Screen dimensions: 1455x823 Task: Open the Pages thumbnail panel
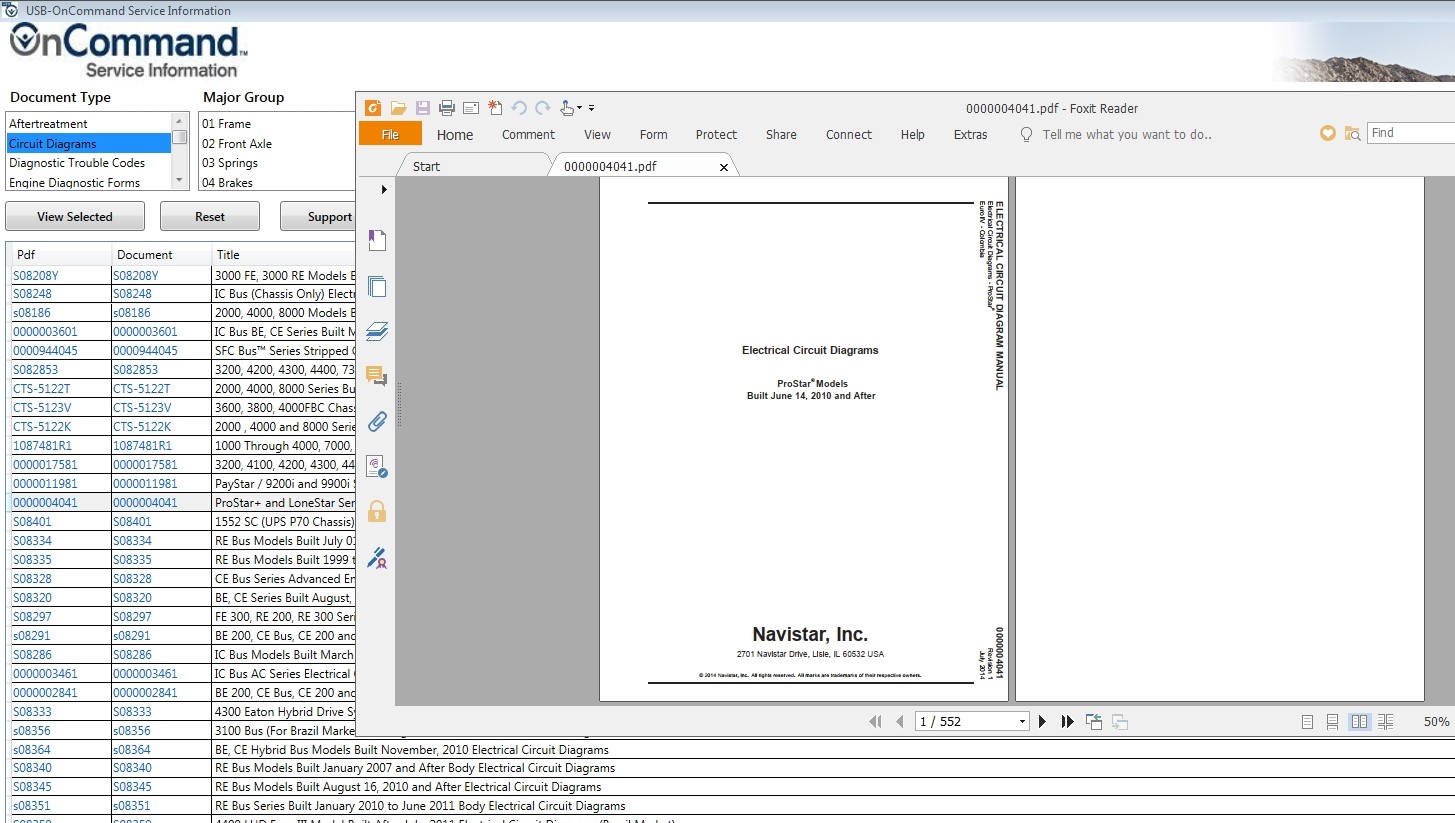click(377, 287)
